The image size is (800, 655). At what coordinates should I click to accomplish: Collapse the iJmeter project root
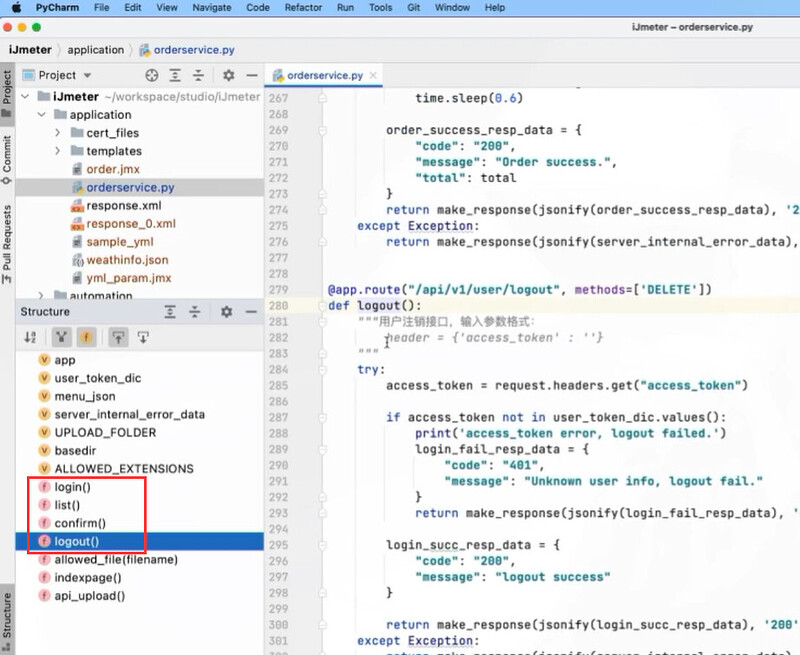[x=25, y=96]
